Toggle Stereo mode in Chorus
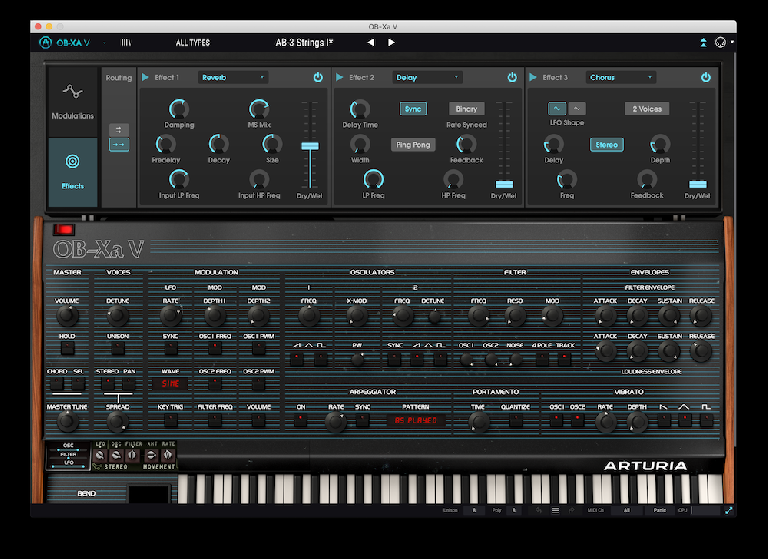This screenshot has height=559, width=768. 606,145
